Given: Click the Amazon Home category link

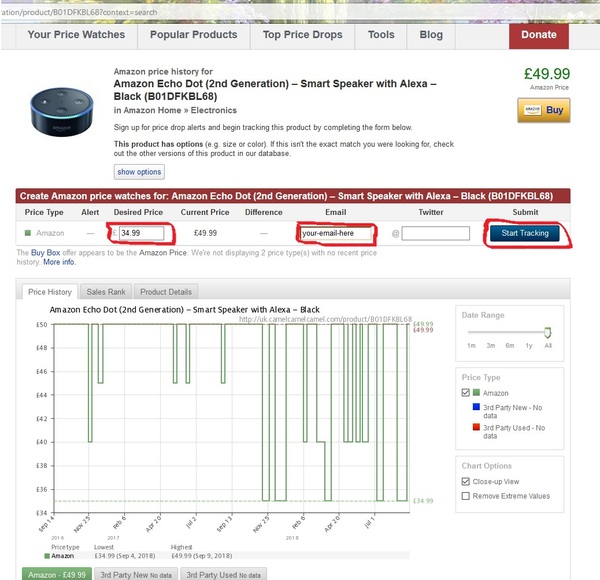Looking at the screenshot, I should [x=152, y=110].
